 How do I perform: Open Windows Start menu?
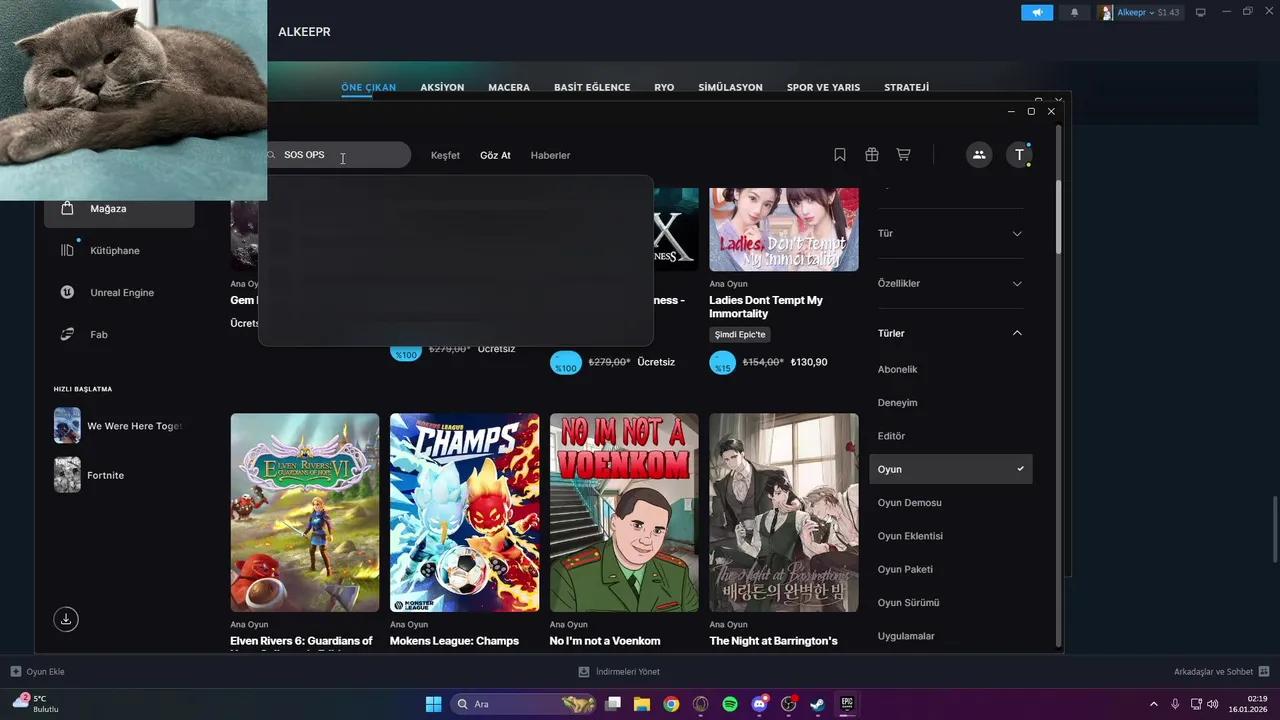[x=433, y=704]
